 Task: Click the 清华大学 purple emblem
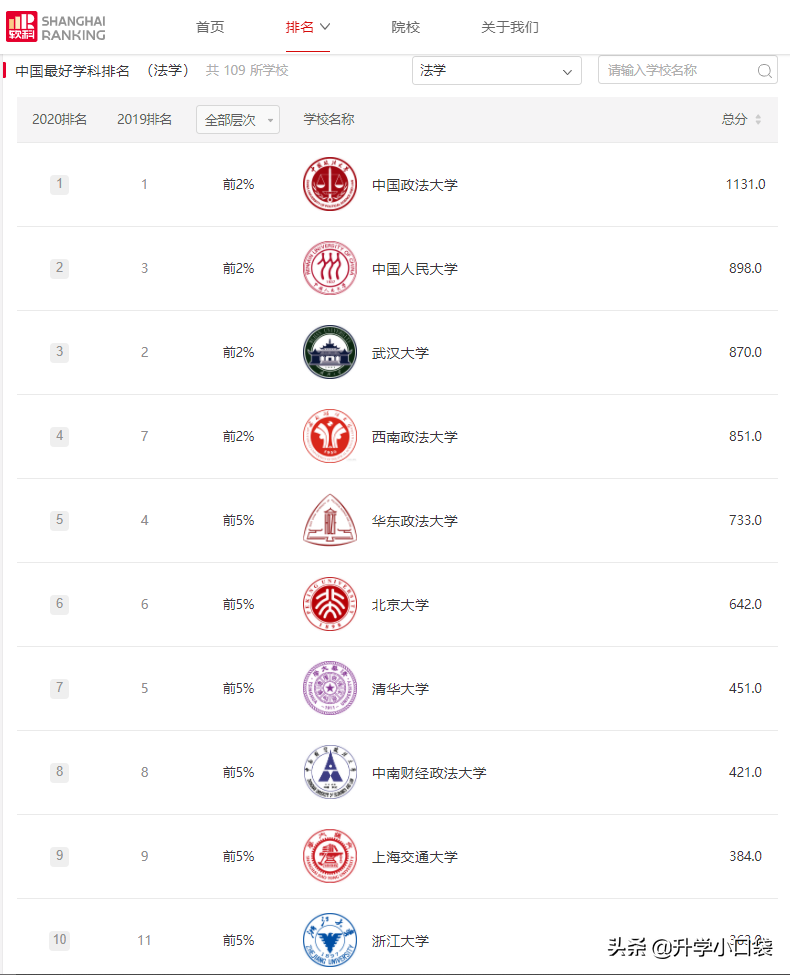click(x=330, y=688)
